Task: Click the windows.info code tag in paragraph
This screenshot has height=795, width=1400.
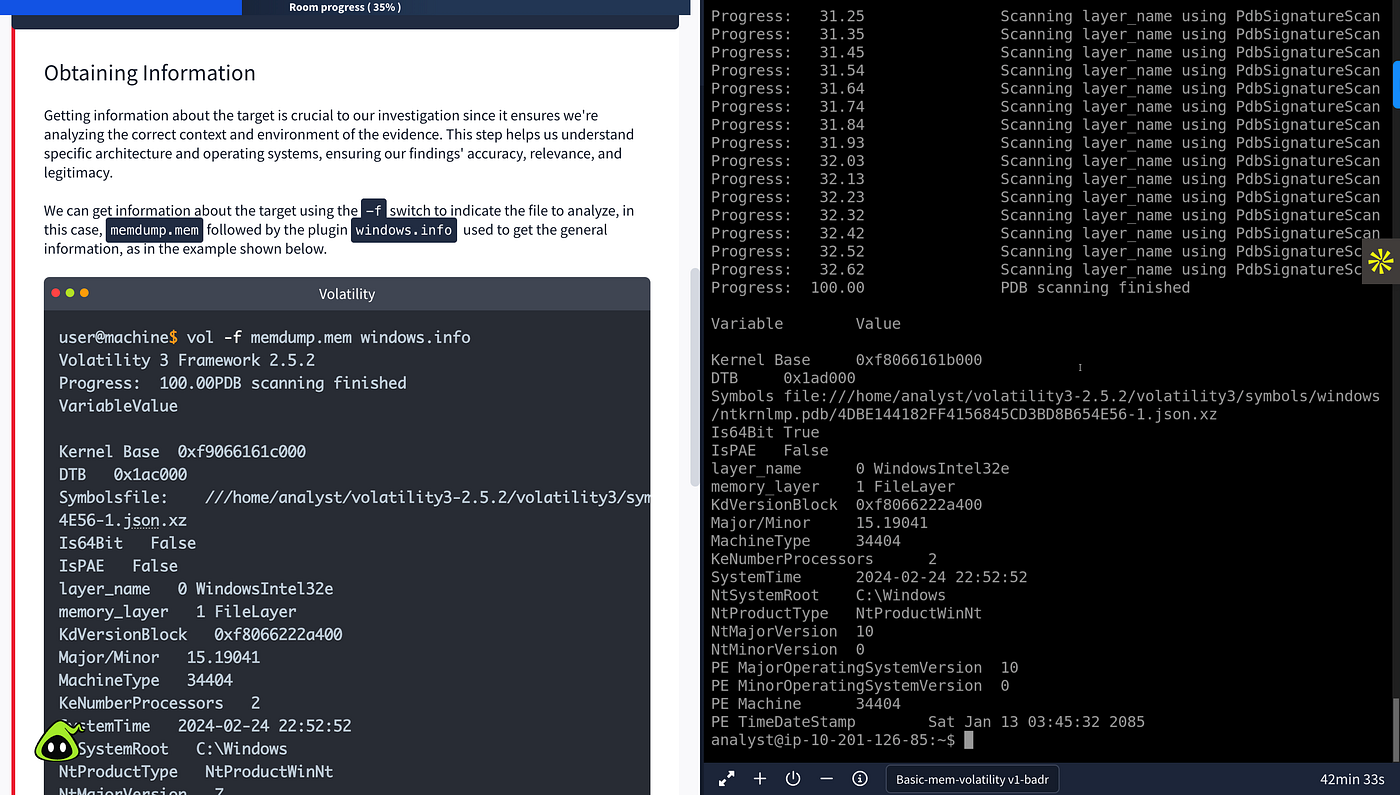Action: [x=404, y=230]
